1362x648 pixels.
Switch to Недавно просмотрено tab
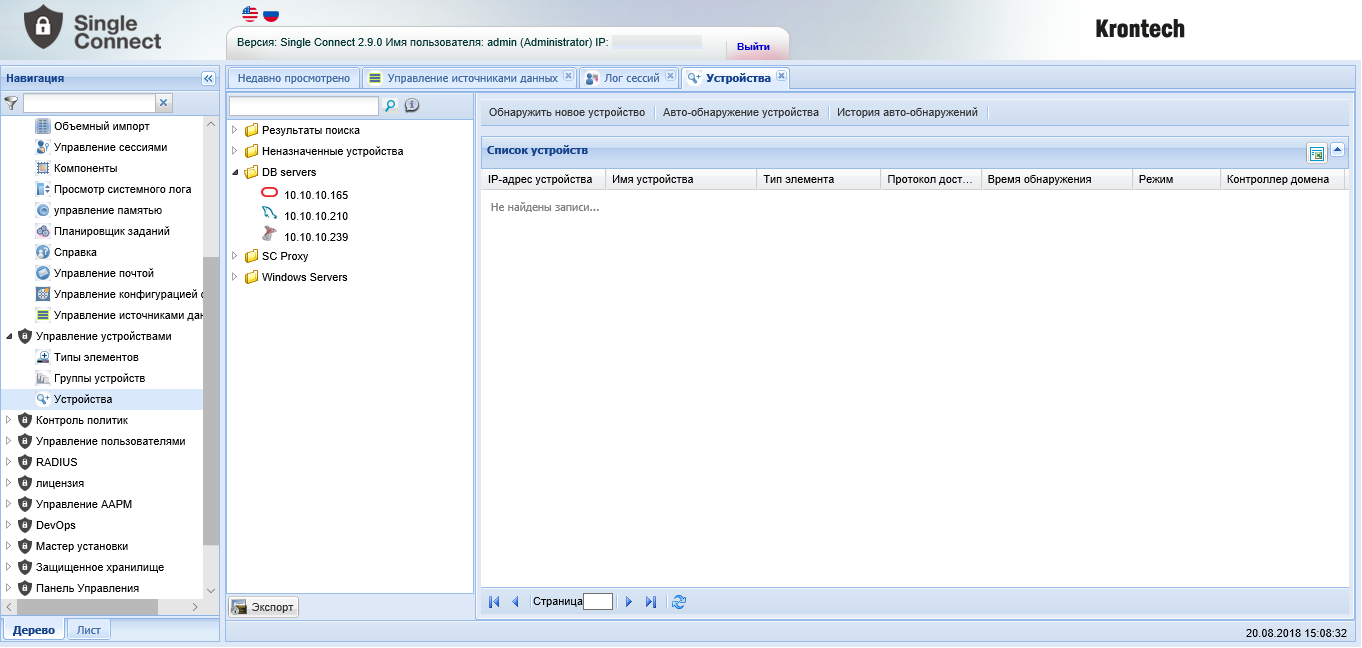(293, 78)
